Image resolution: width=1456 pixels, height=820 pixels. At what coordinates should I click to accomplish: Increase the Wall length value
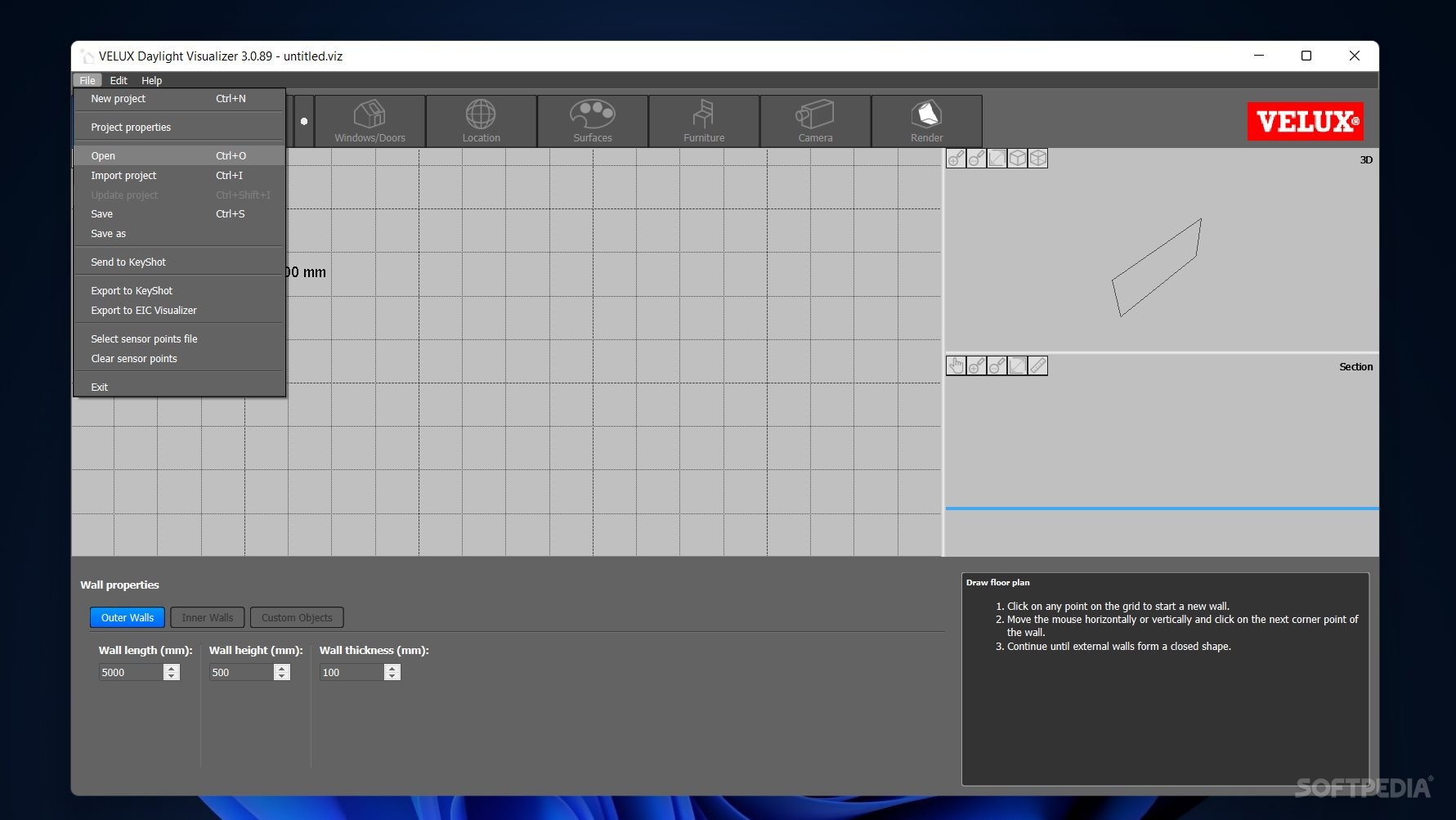click(171, 668)
